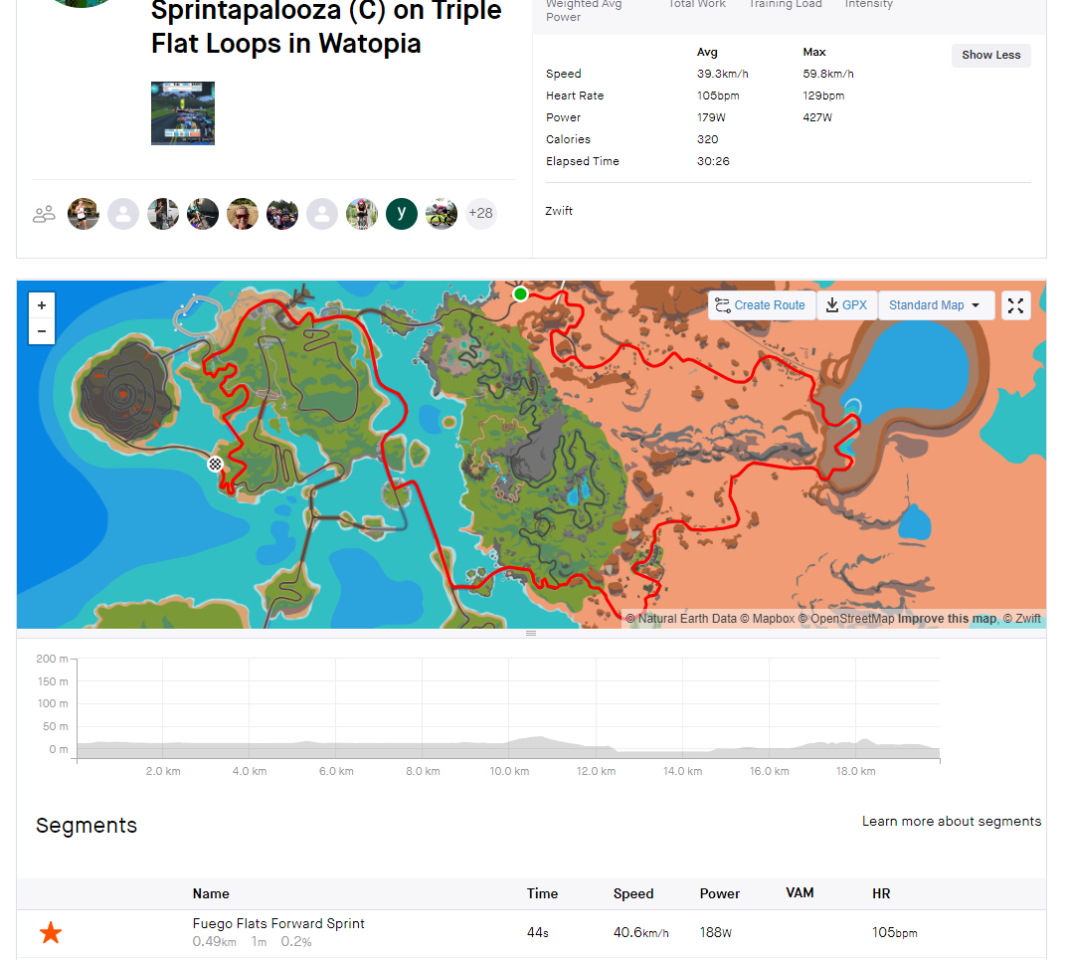The height and width of the screenshot is (960, 1068).
Task: Click the Improve this map link
Action: (x=946, y=618)
